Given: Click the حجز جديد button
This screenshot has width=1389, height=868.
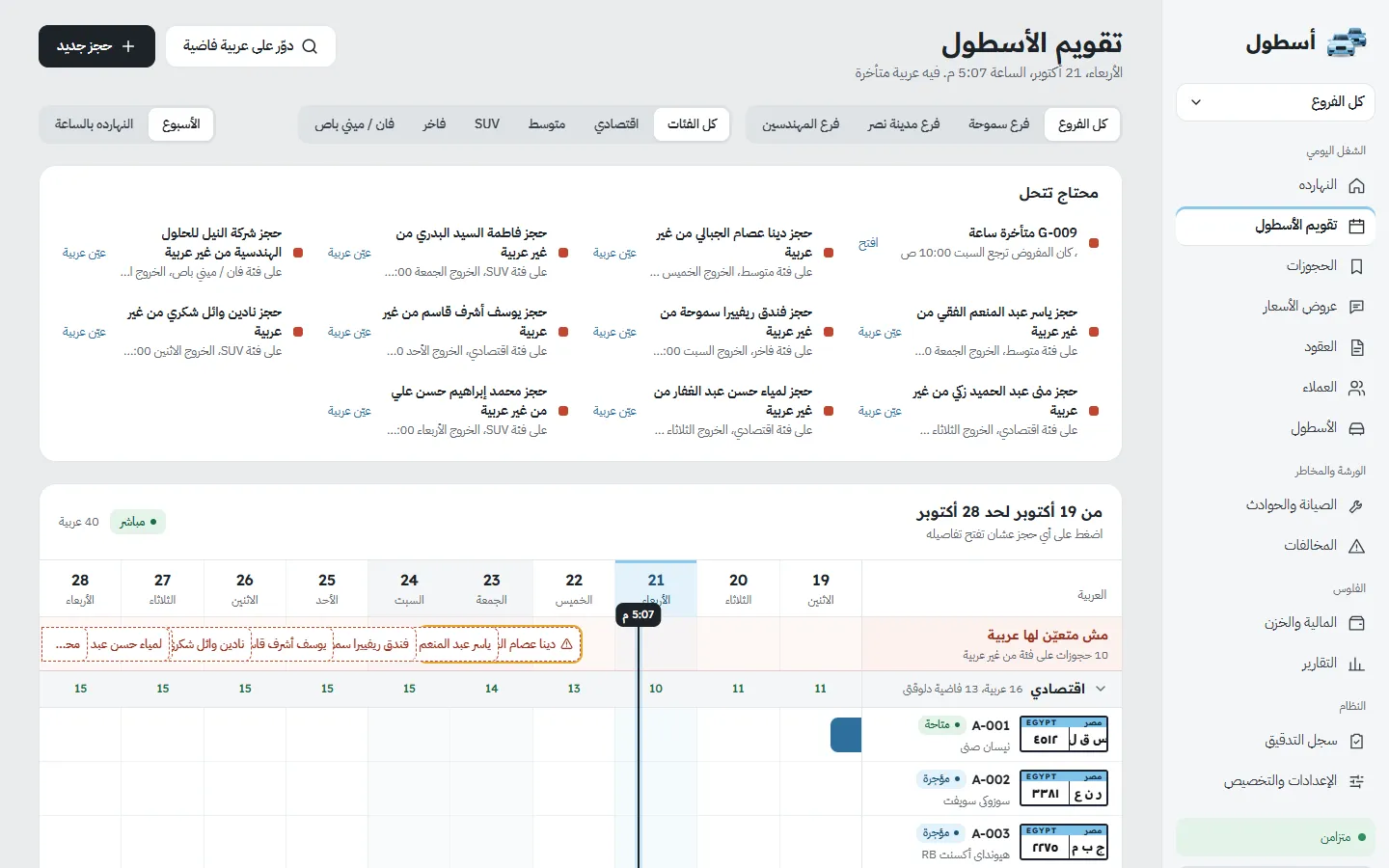Looking at the screenshot, I should 96,46.
